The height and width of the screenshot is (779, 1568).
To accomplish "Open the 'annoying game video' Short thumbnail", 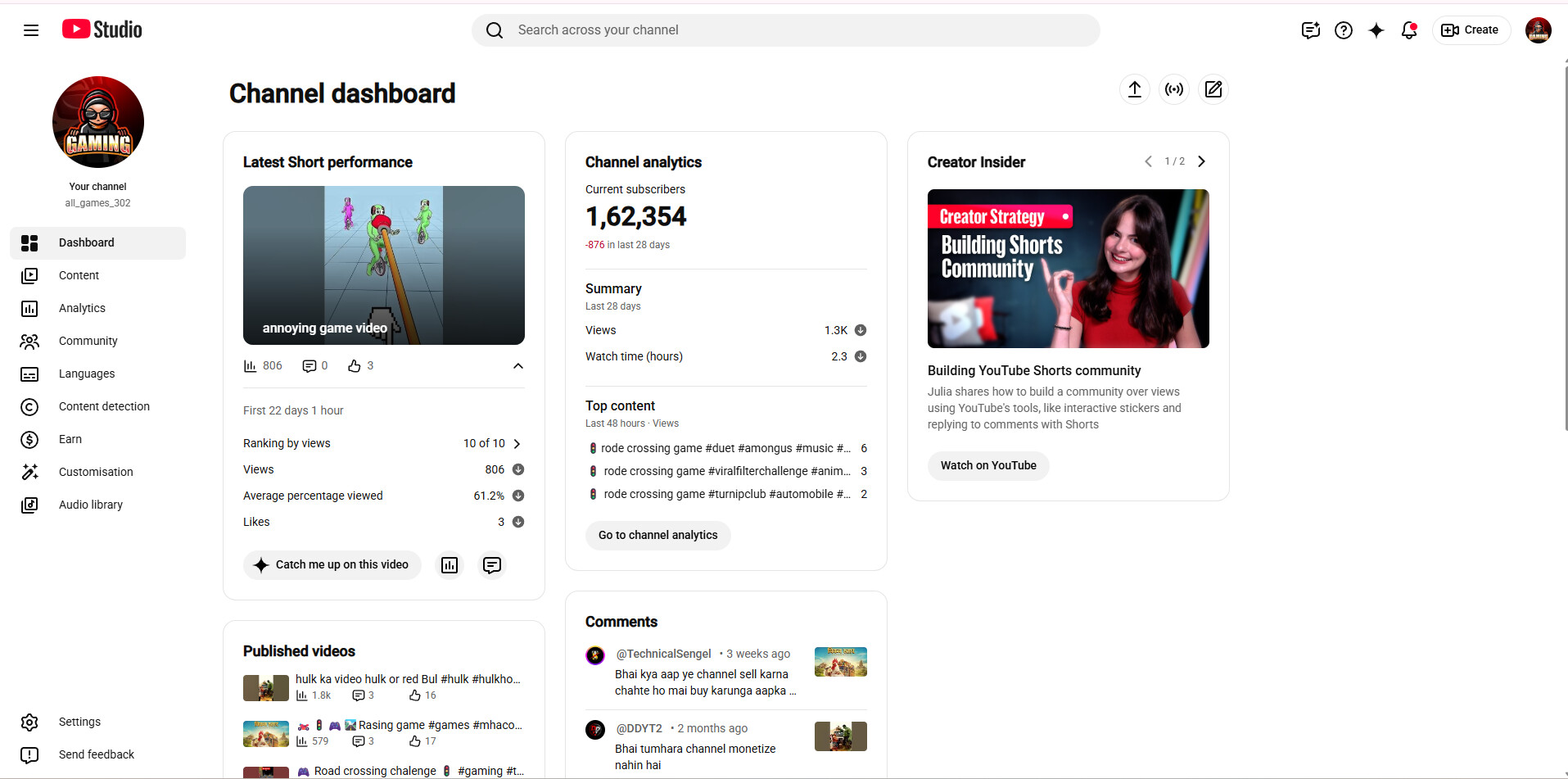I will click(x=384, y=265).
